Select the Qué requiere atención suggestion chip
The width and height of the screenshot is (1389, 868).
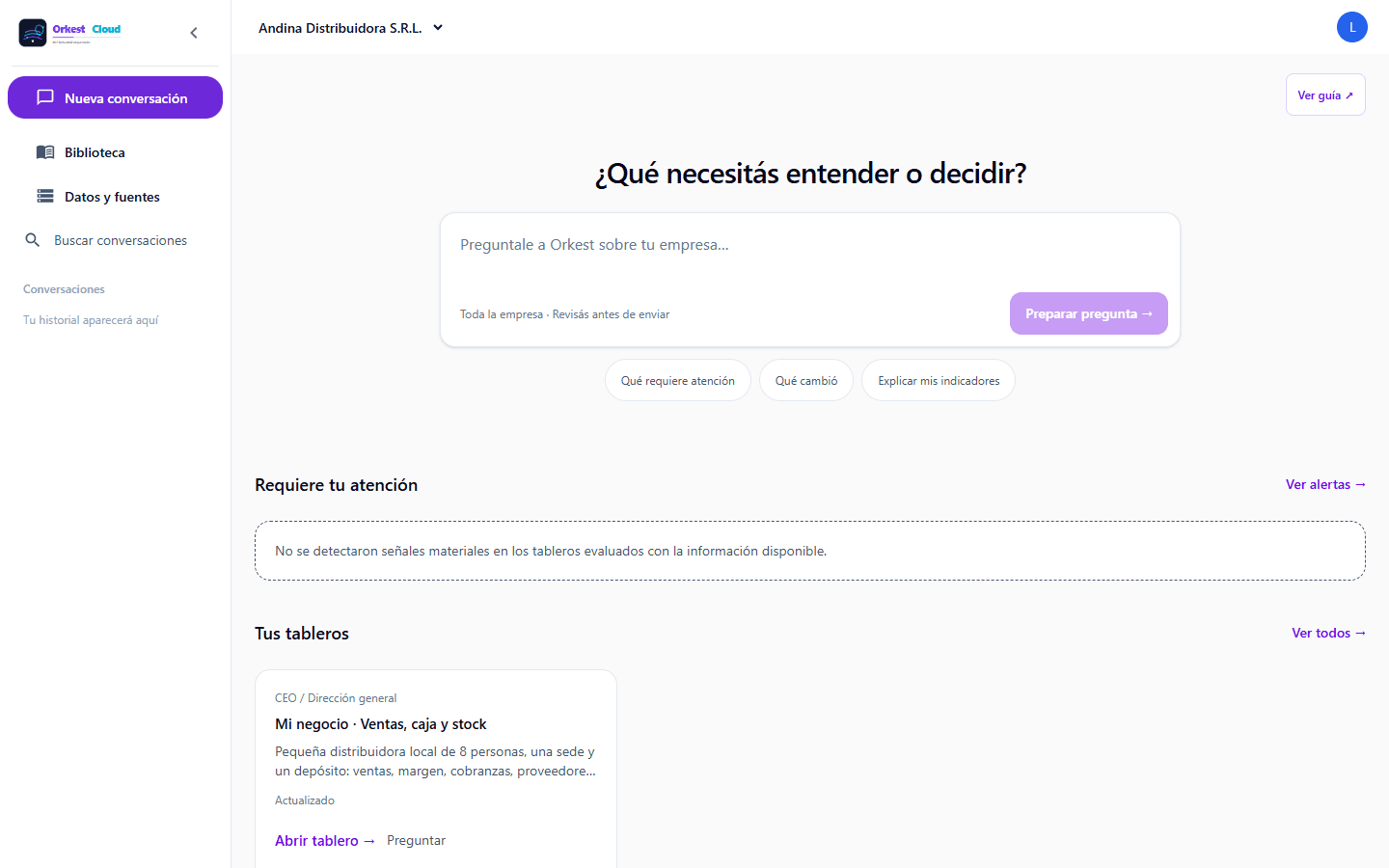click(x=678, y=381)
